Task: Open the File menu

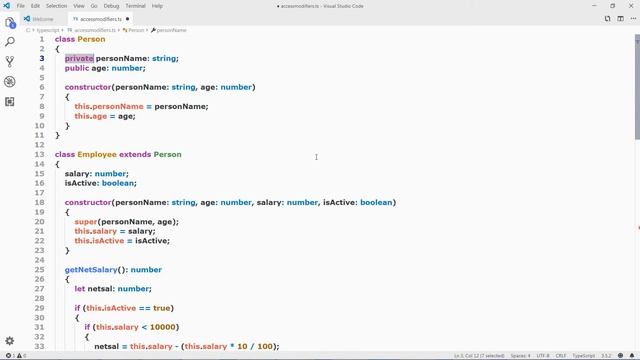Action: [21, 6]
